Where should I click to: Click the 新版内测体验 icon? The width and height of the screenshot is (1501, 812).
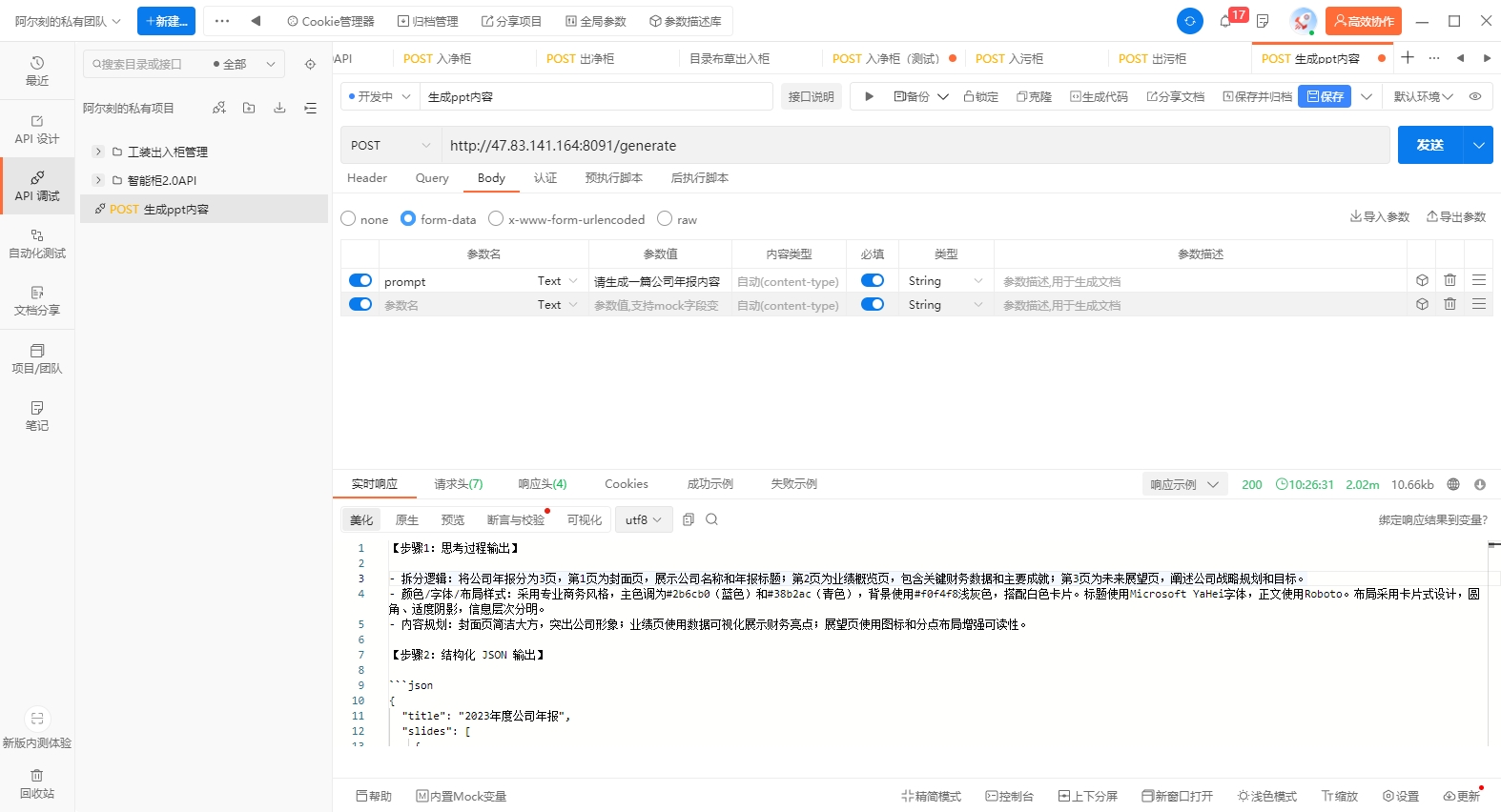click(37, 719)
